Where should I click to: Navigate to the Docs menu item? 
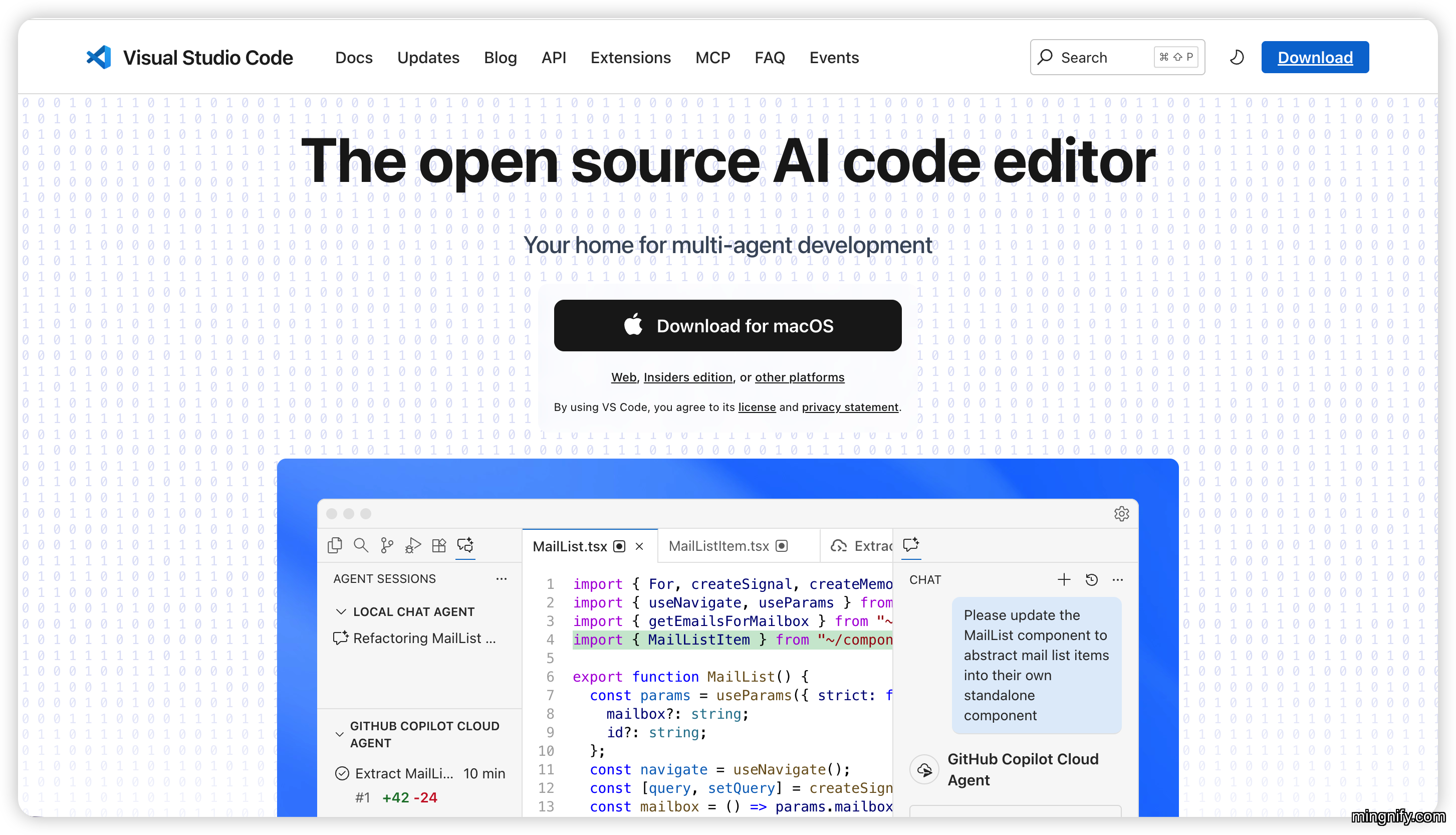click(354, 57)
